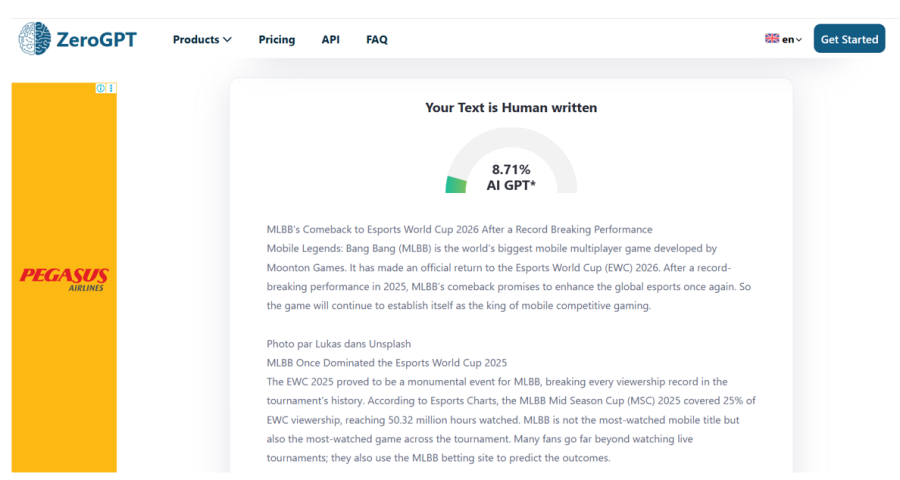
Task: Open the FAQ menu item
Action: point(376,40)
